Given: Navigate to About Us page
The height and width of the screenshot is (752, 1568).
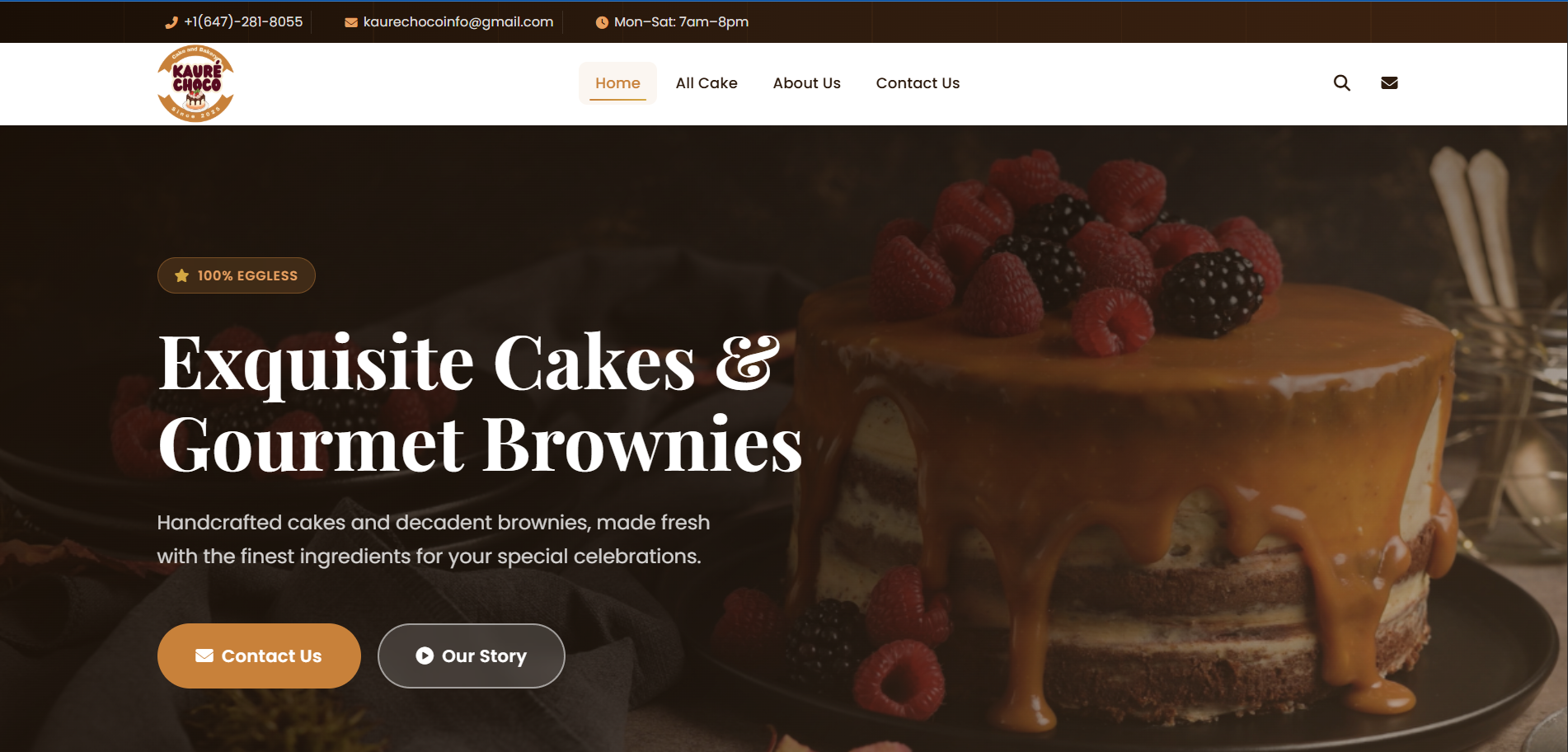Looking at the screenshot, I should pyautogui.click(x=806, y=82).
